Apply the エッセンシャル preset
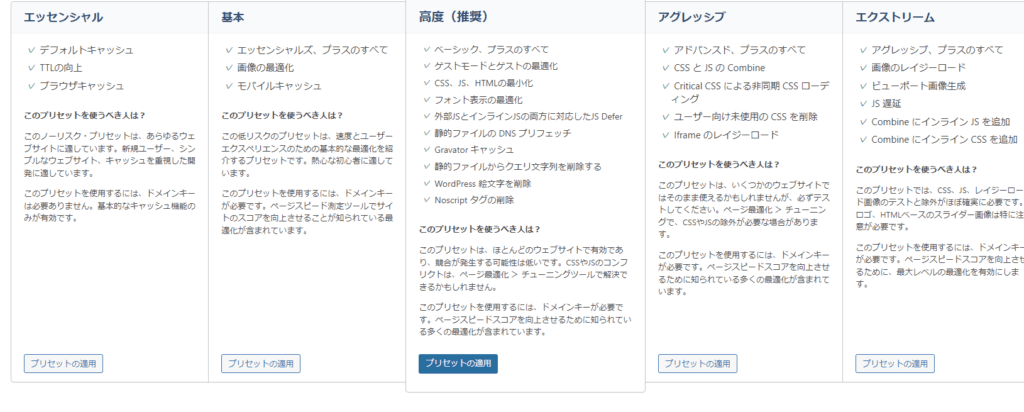The width and height of the screenshot is (1024, 412). (62, 364)
